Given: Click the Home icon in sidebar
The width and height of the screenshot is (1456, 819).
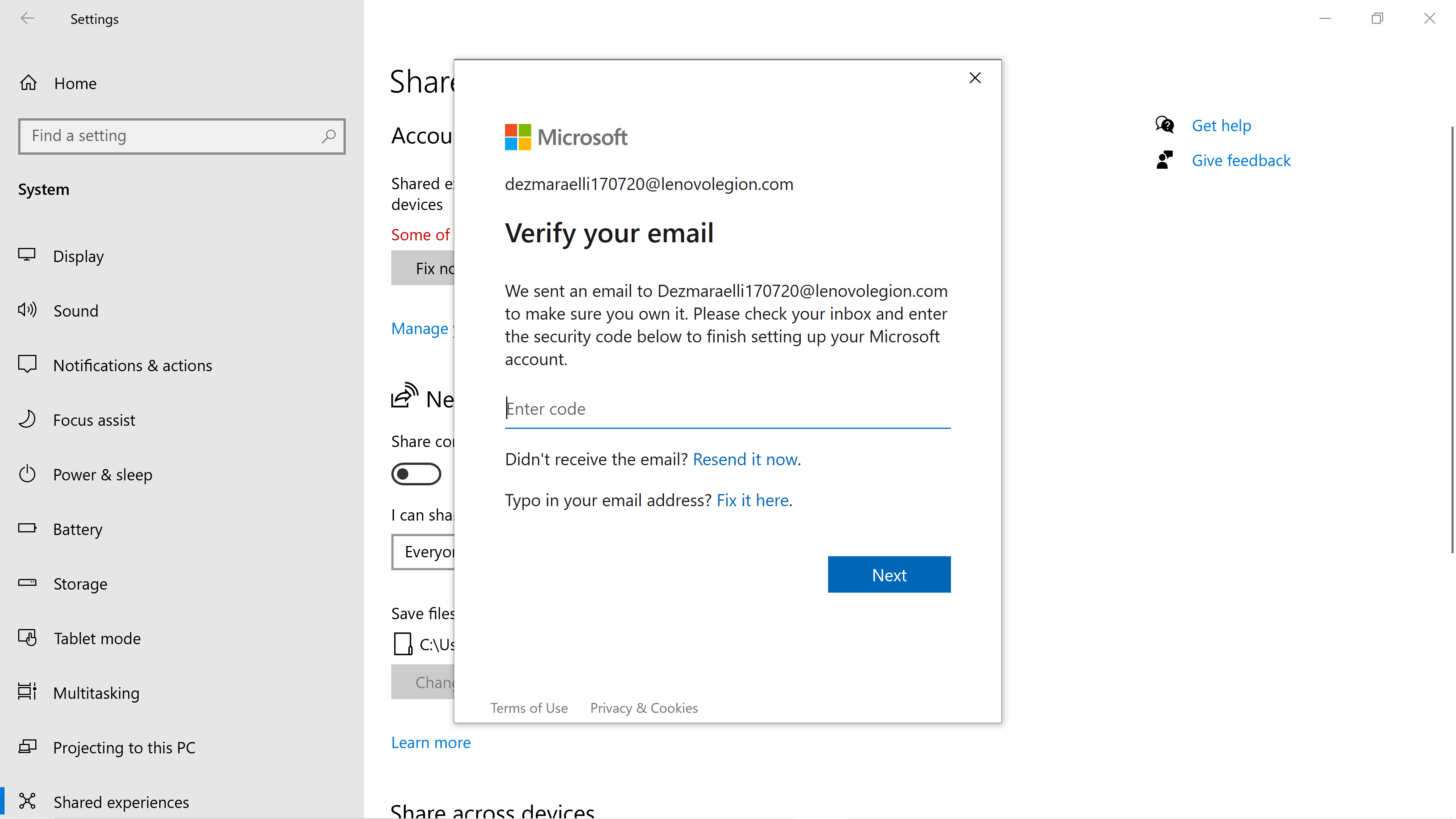Looking at the screenshot, I should 28,83.
